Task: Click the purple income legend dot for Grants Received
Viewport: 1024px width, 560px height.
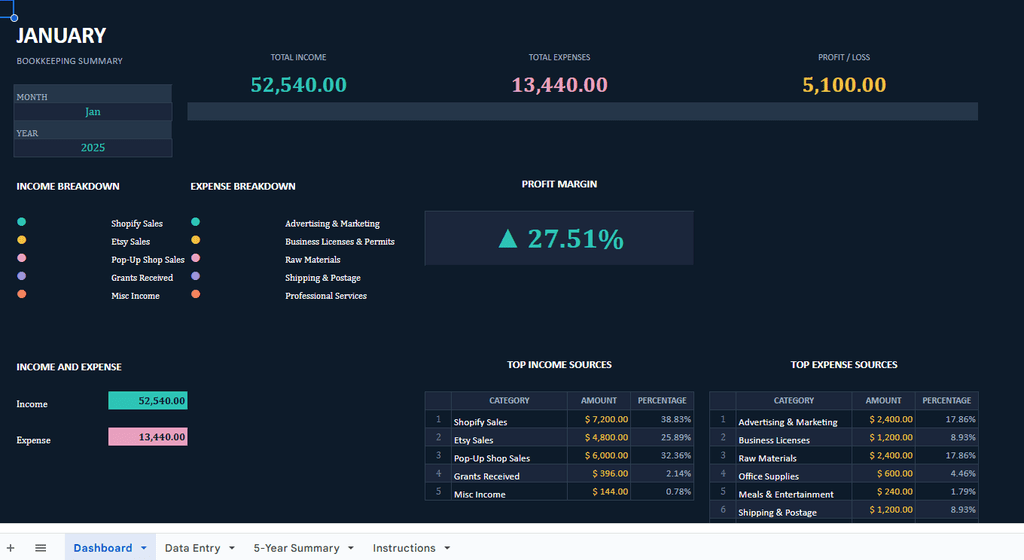Action: pos(22,276)
